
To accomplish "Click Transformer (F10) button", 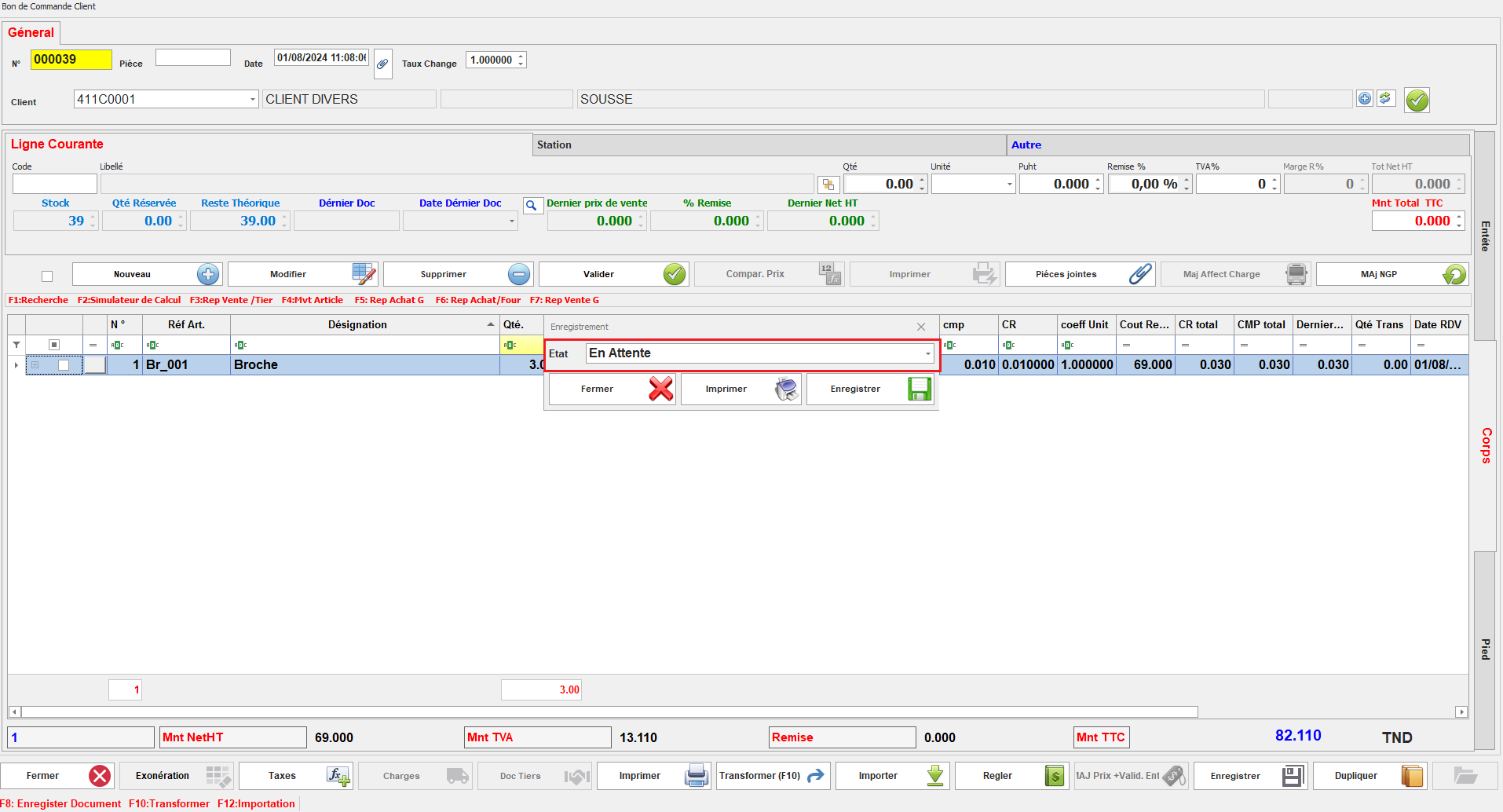I will [773, 776].
